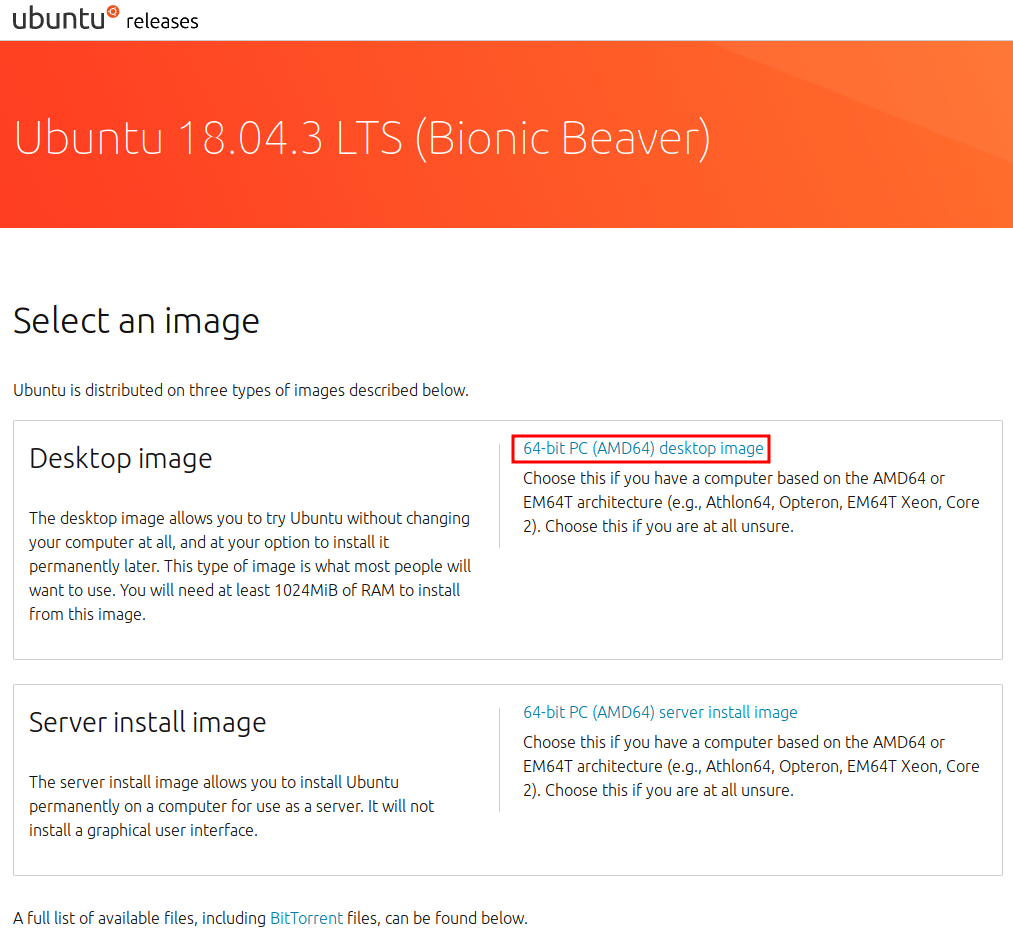This screenshot has height=932, width=1013.
Task: Click the "Server install image" heading
Action: (x=147, y=723)
